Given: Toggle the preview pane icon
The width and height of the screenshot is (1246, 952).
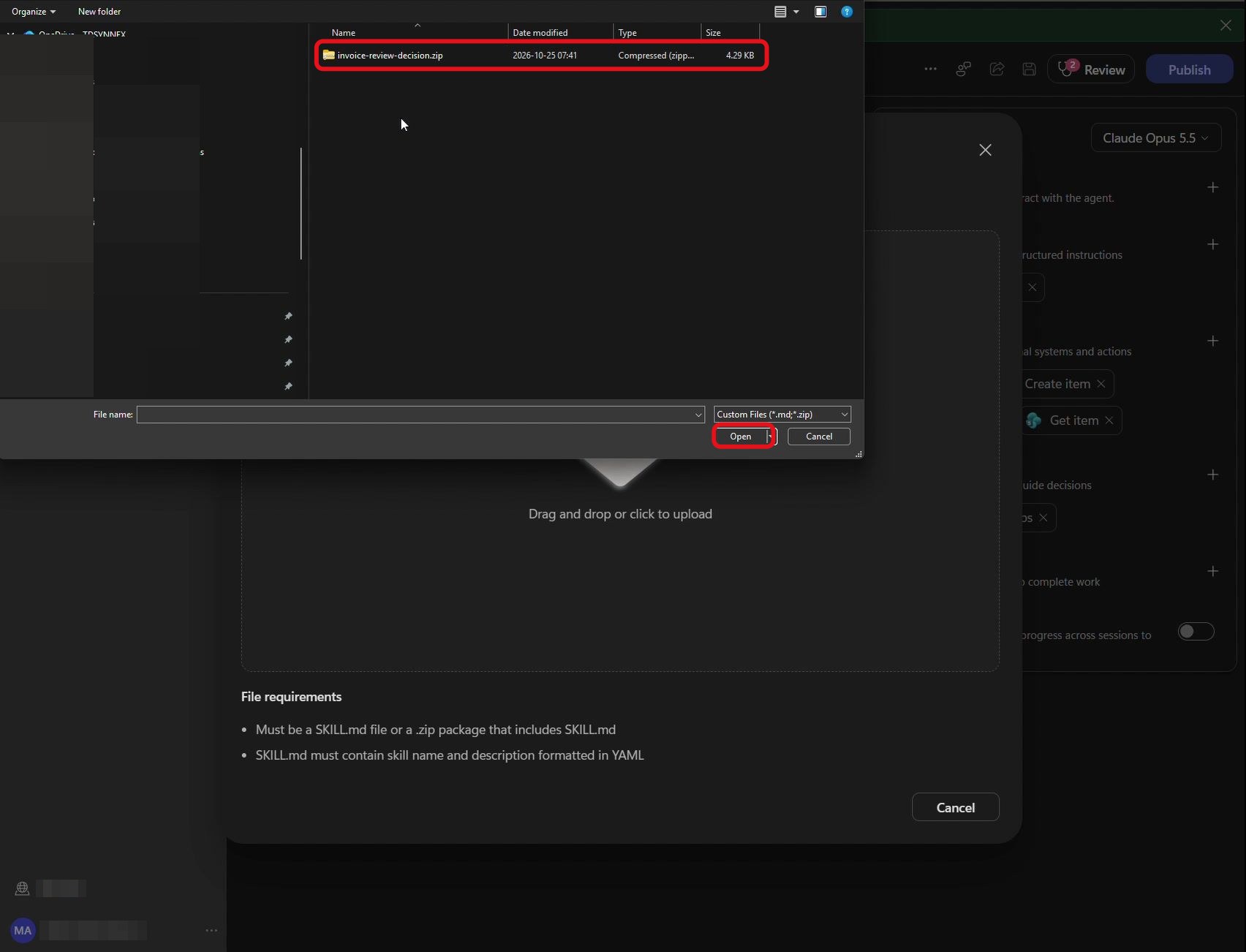Looking at the screenshot, I should click(x=820, y=12).
